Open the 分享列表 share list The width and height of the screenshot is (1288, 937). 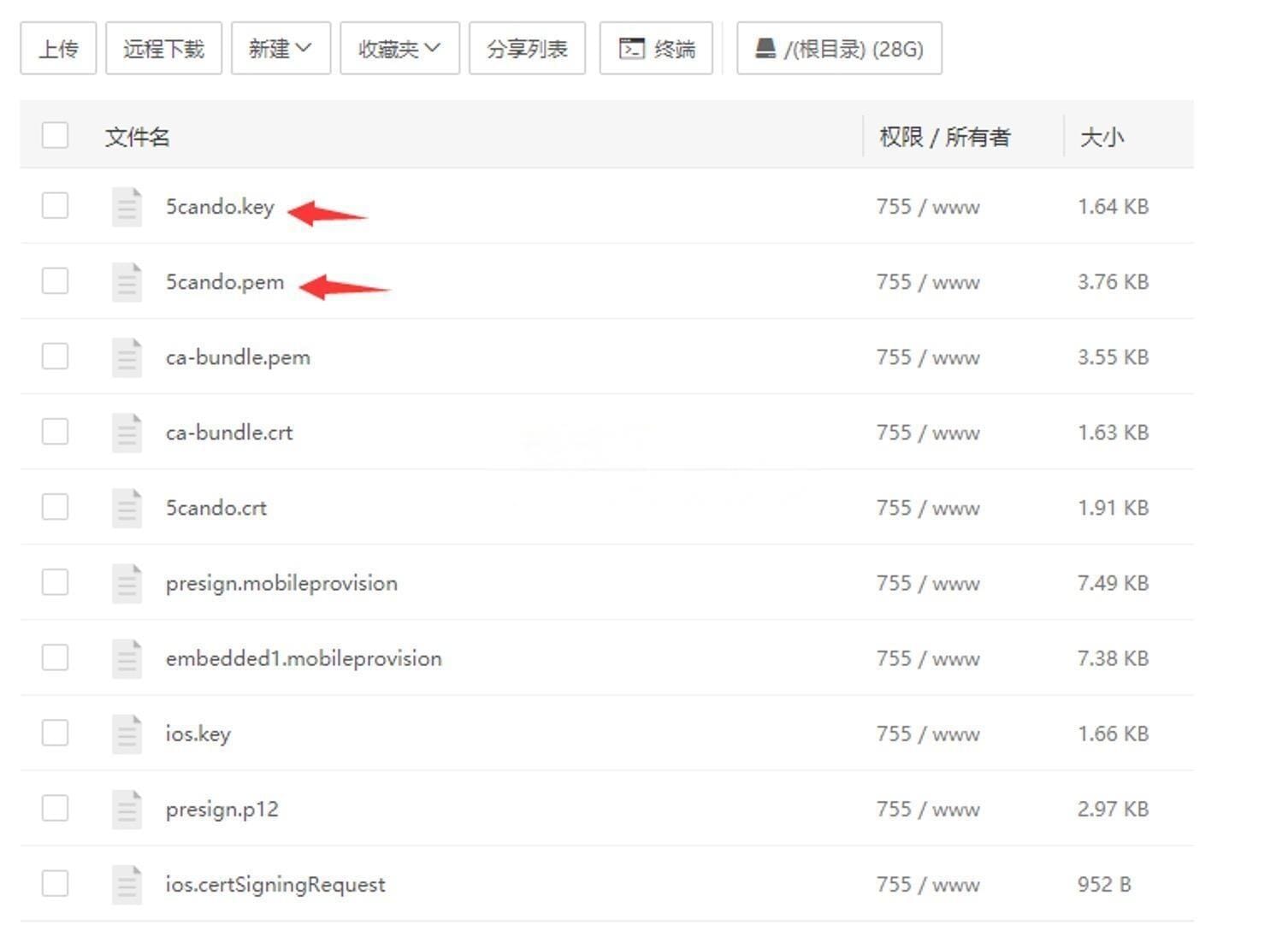[527, 49]
